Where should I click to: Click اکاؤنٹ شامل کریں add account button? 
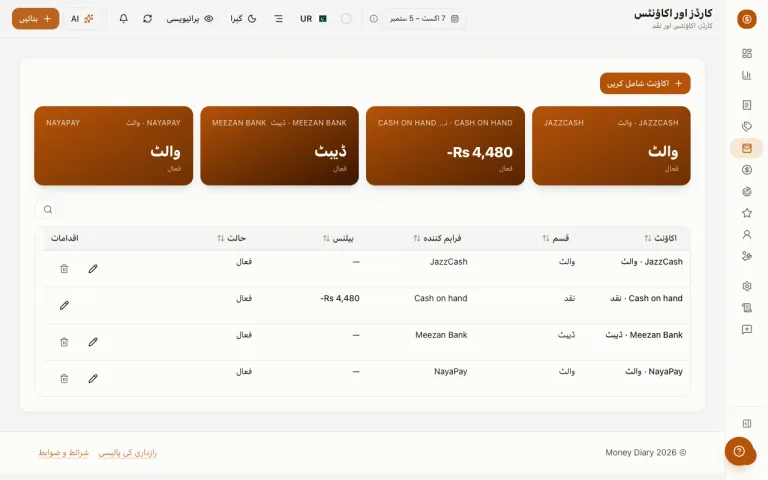pos(645,83)
